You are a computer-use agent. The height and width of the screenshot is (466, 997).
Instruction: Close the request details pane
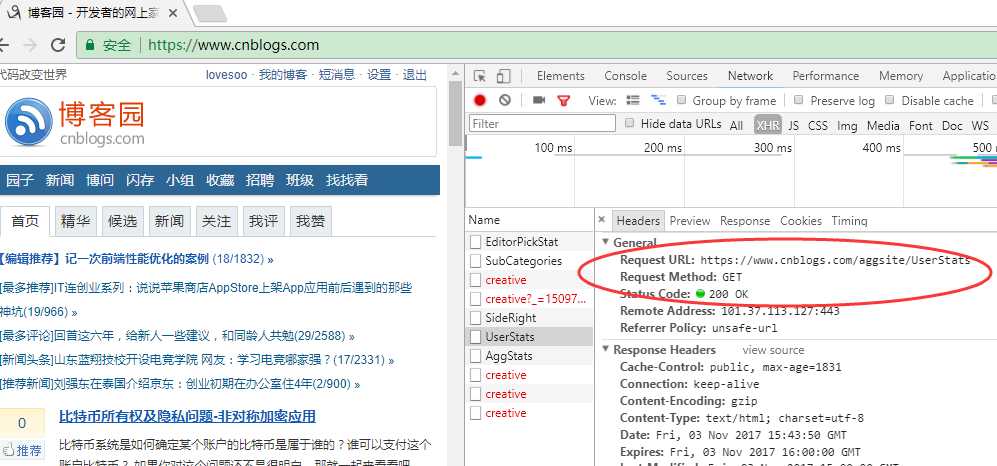click(x=602, y=220)
